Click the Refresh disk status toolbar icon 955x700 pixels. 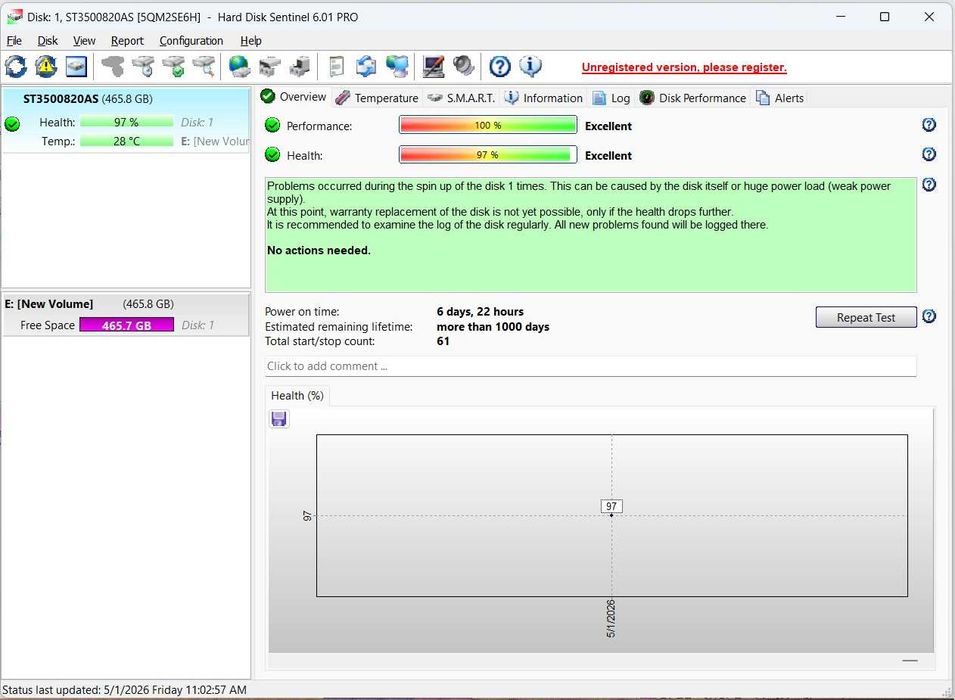tap(16, 66)
